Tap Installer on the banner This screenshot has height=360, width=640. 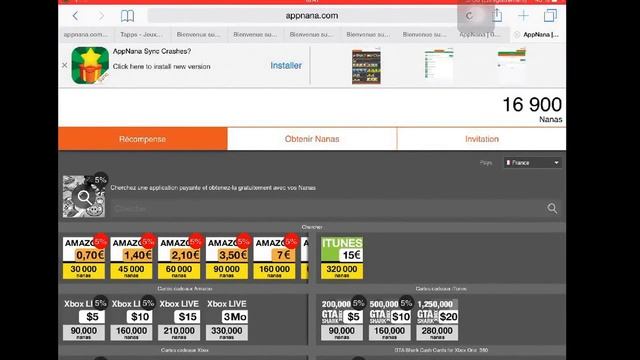click(286, 65)
